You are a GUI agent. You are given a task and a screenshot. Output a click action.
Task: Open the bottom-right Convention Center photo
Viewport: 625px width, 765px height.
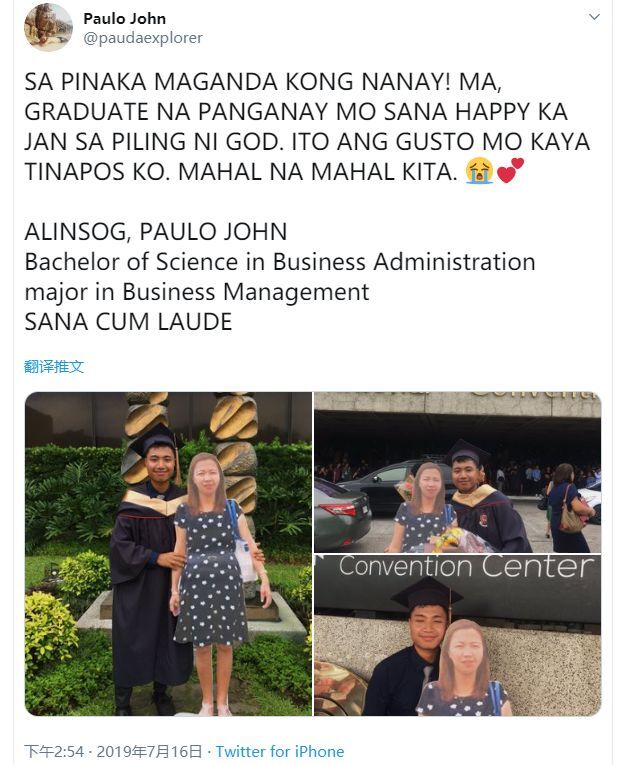coord(458,635)
